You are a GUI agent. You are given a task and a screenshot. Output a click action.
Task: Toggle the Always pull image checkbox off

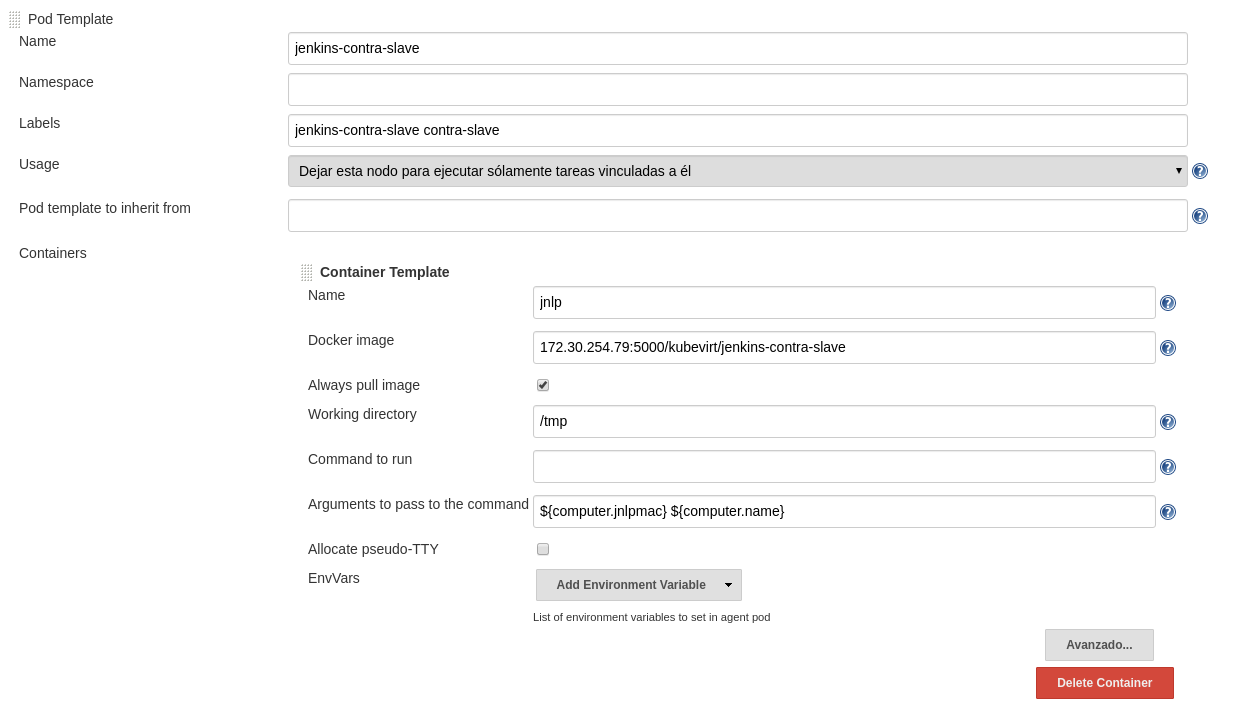click(x=542, y=384)
